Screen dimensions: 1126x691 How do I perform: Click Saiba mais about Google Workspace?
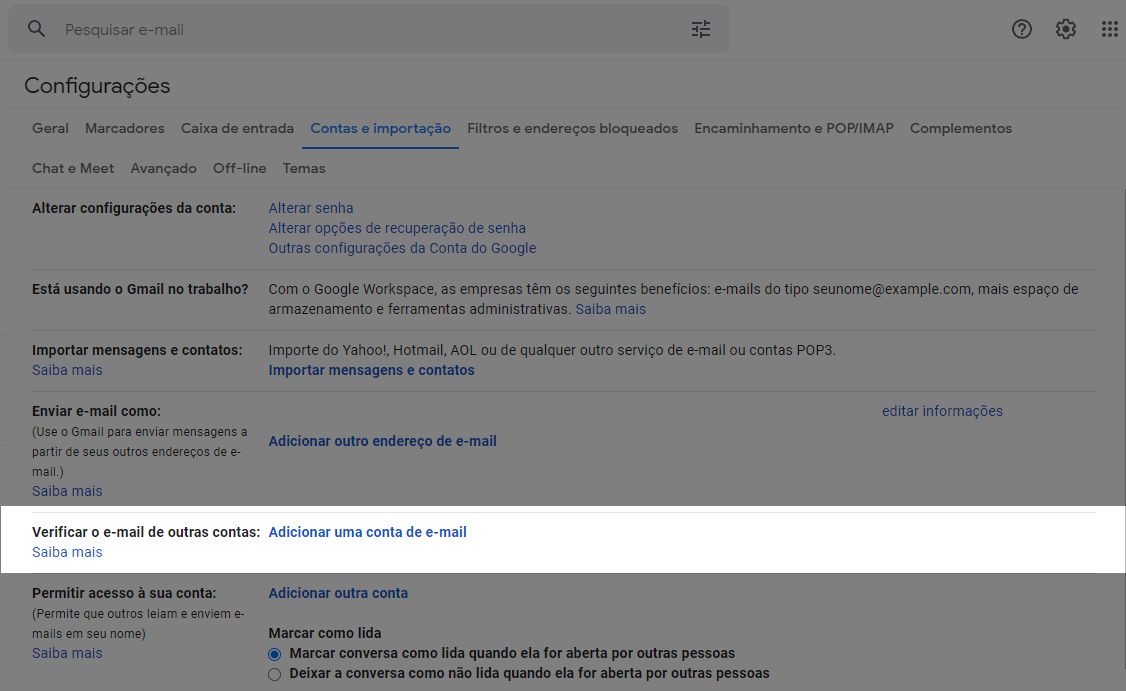610,309
